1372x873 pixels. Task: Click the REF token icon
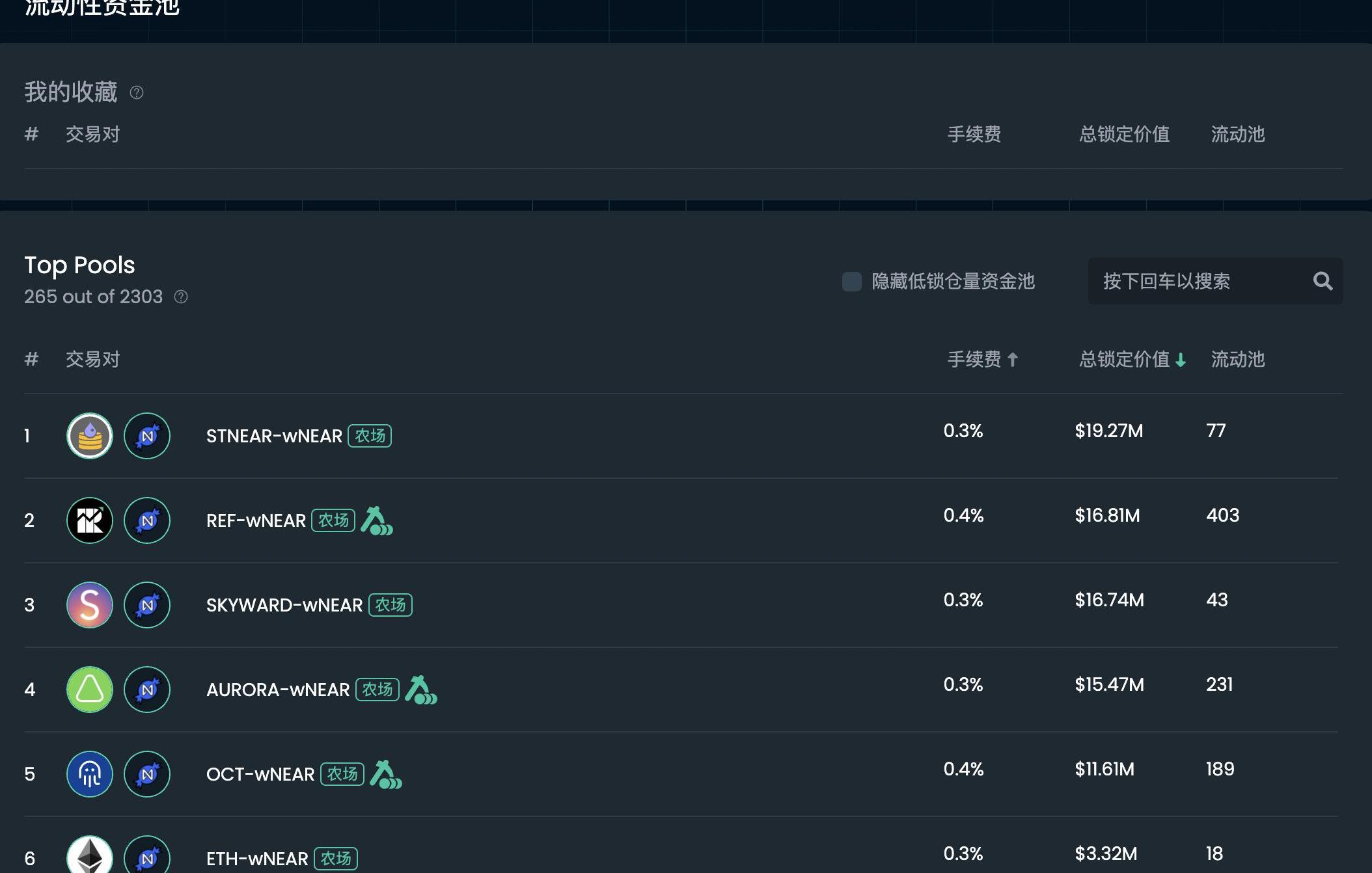(90, 520)
